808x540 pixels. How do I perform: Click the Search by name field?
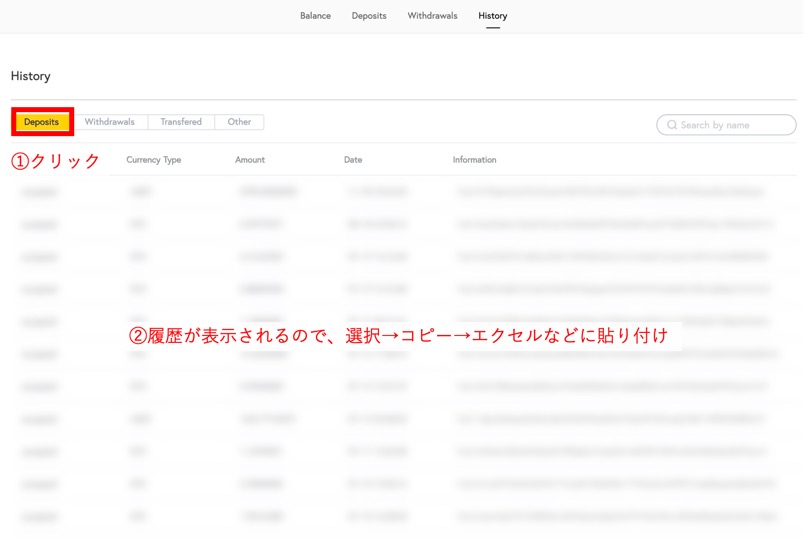click(x=726, y=125)
